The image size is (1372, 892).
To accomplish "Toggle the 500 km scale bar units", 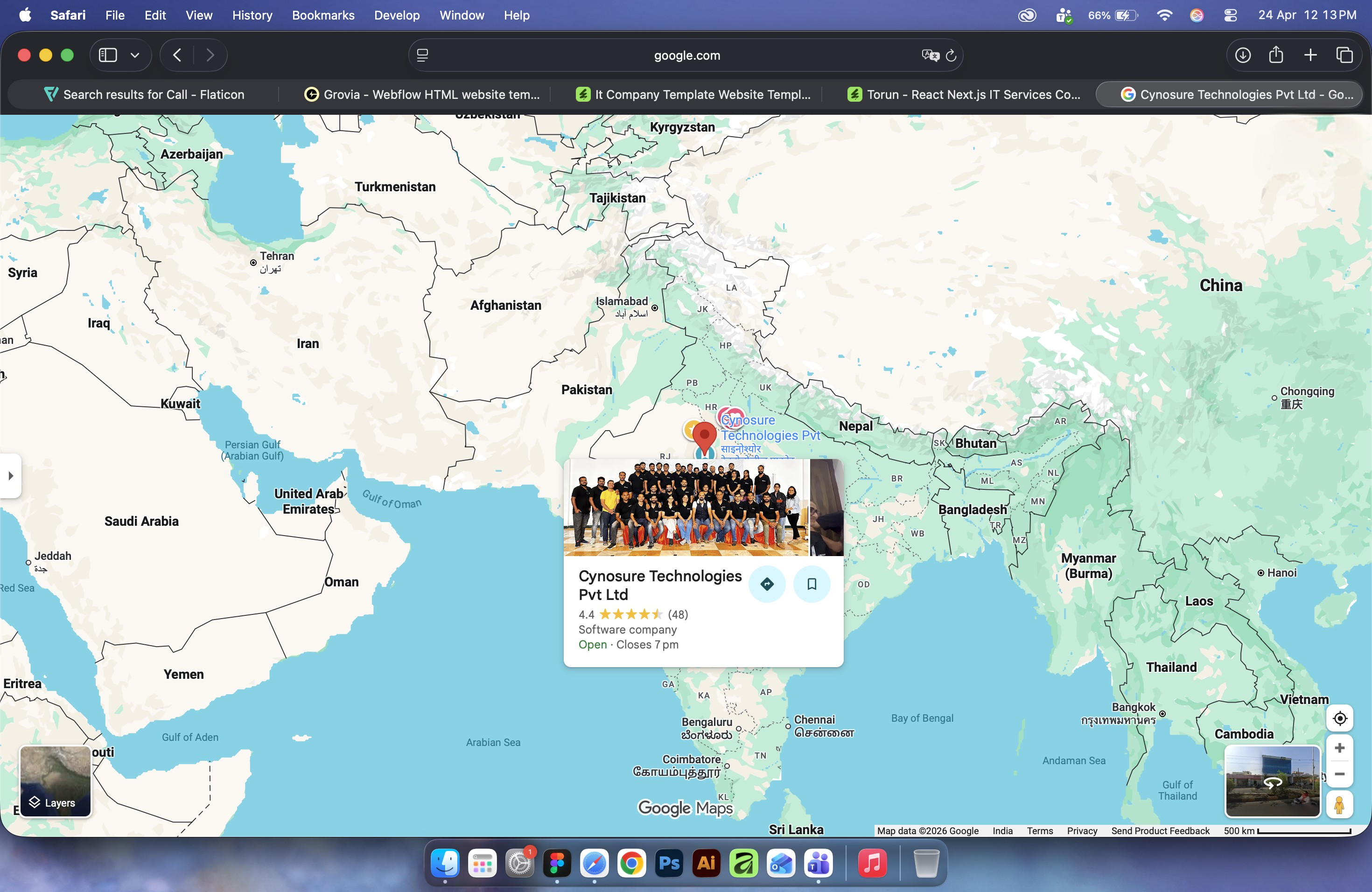I will tap(1287, 830).
